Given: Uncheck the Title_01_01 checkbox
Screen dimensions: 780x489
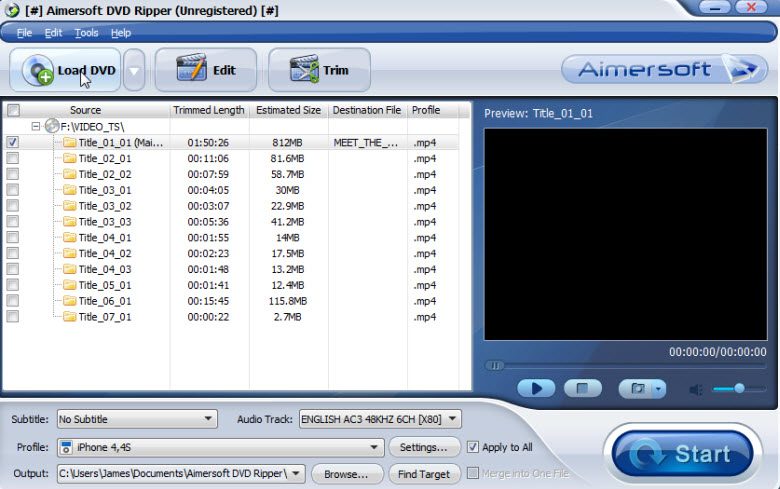Looking at the screenshot, I should tap(12, 142).
